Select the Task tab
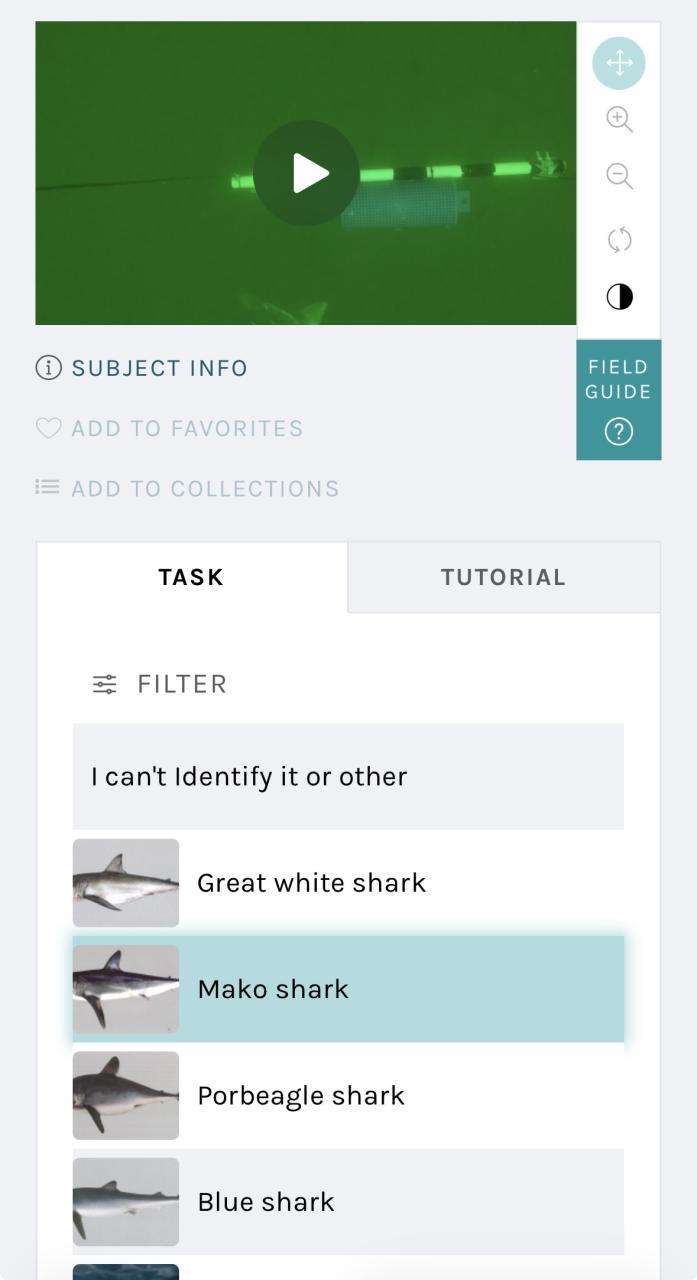Viewport: 697px width, 1280px height. tap(191, 577)
